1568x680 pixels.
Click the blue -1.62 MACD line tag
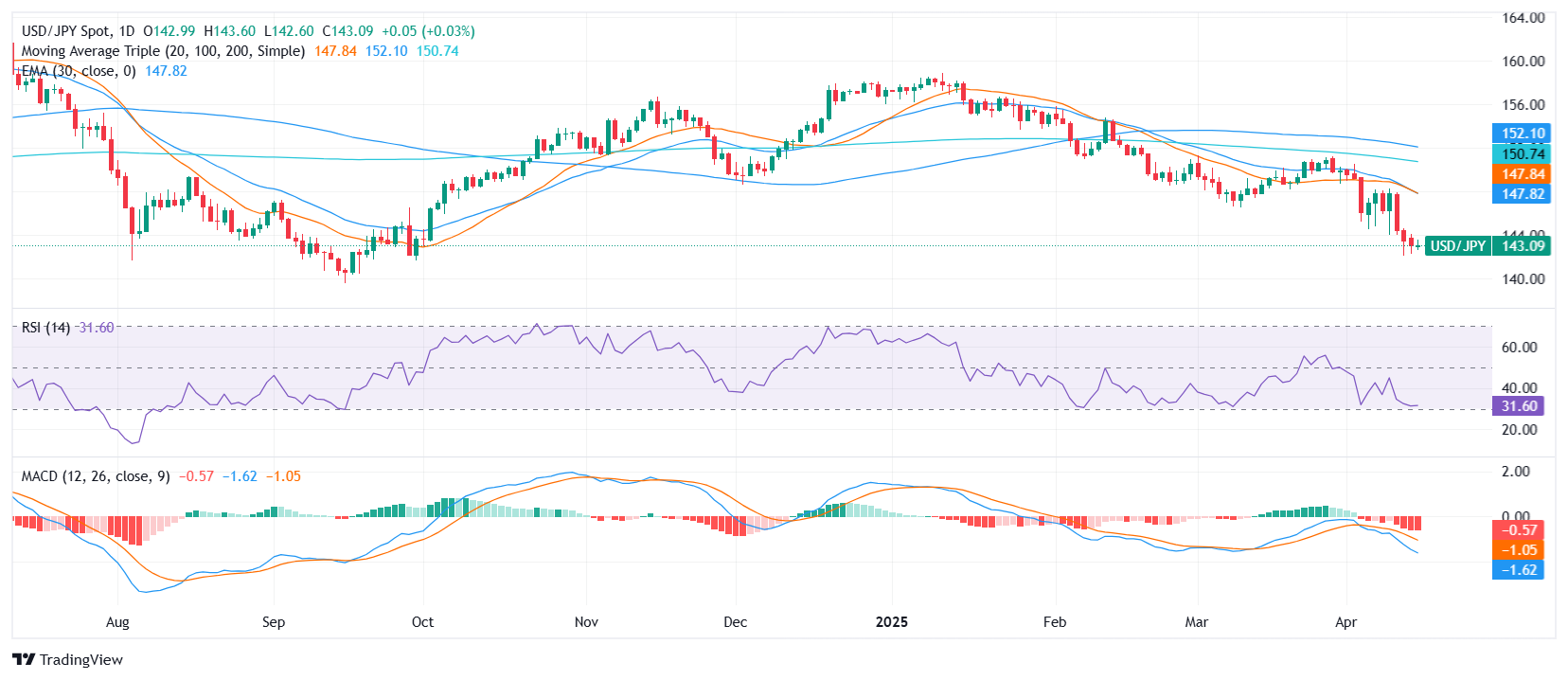pos(1519,570)
